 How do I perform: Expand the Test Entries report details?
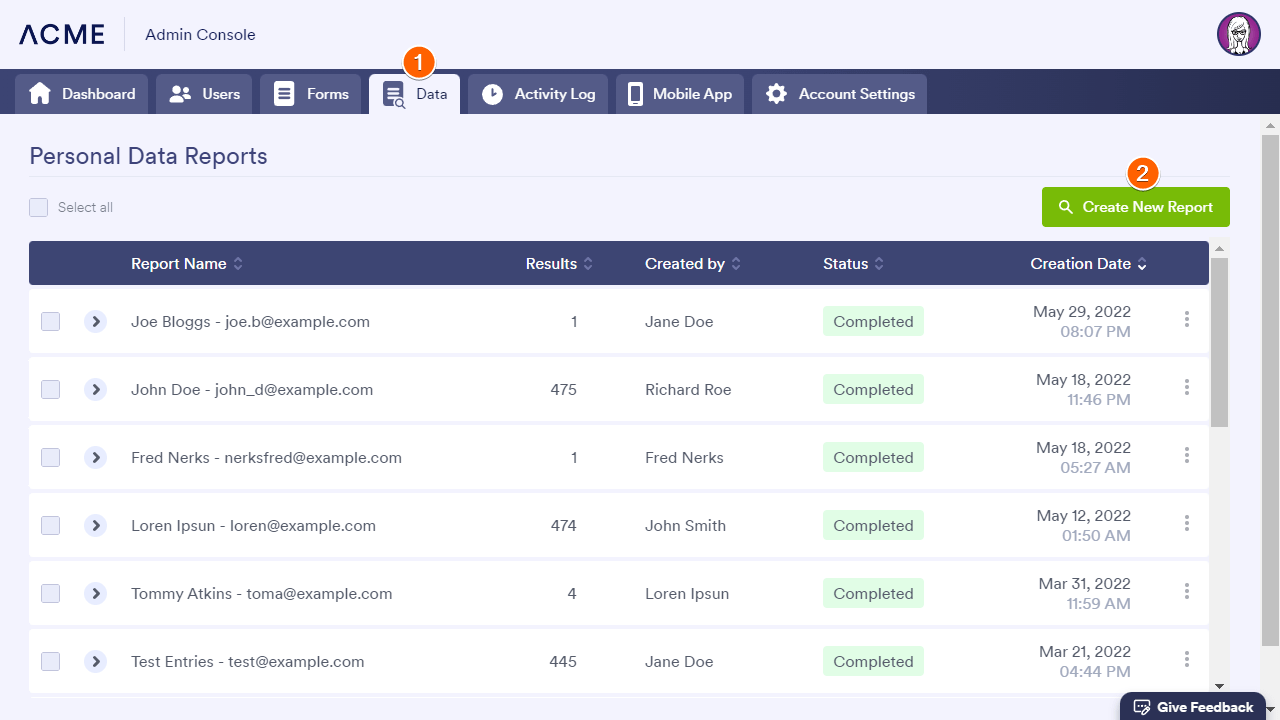(x=96, y=662)
